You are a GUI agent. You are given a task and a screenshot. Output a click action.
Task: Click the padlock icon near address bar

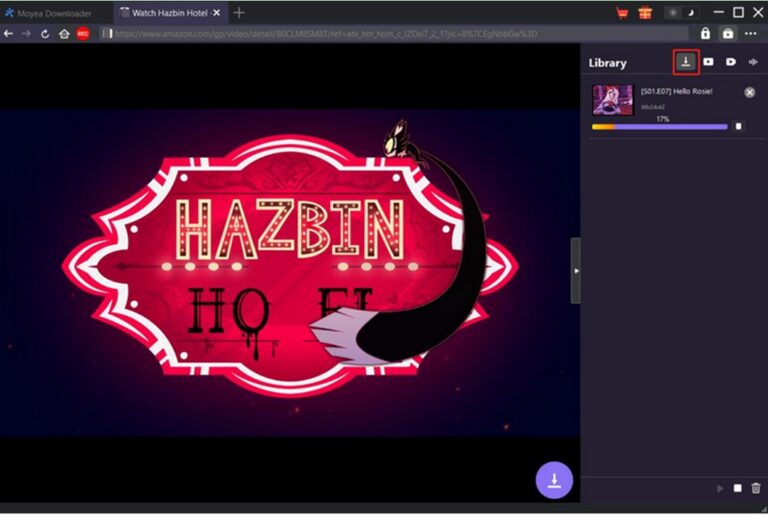705,33
